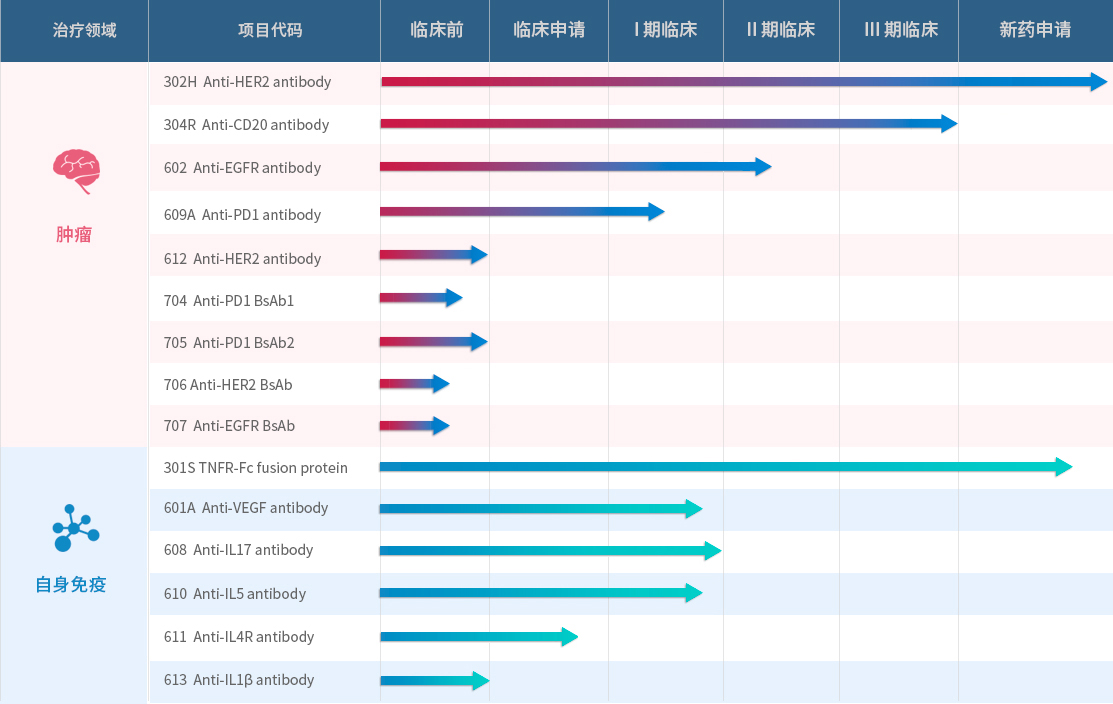Click the blue molecule icon for 自身免疫
Image resolution: width=1113 pixels, height=704 pixels.
pyautogui.click(x=76, y=528)
